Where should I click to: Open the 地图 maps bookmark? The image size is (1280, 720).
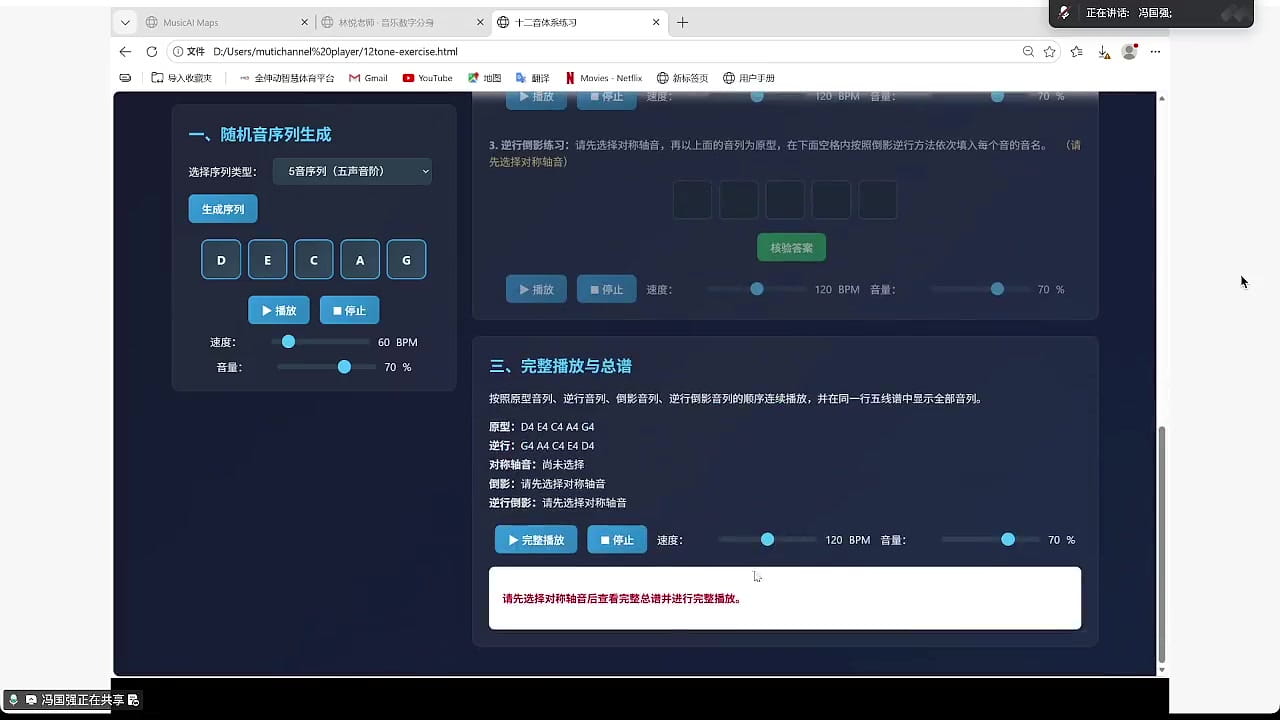click(484, 78)
